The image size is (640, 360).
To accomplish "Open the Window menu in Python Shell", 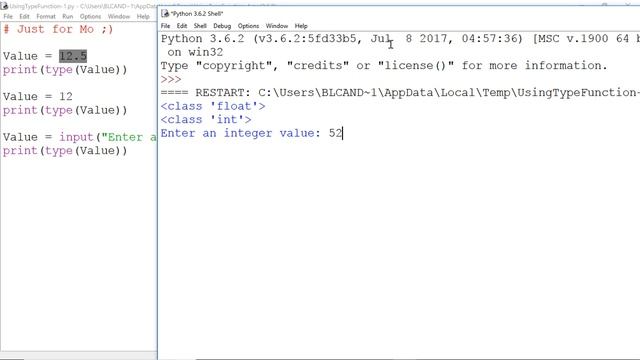I will coord(277,26).
